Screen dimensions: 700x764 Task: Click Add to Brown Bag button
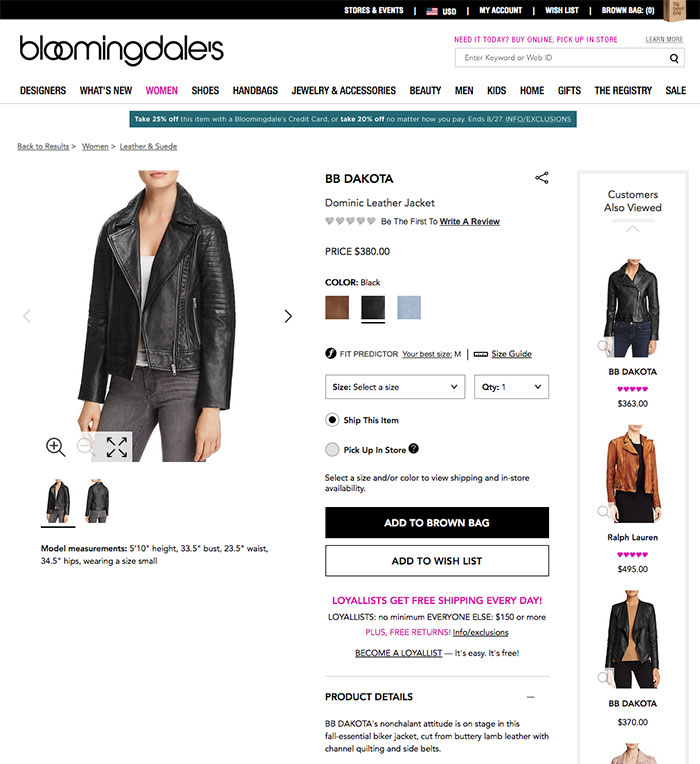[437, 523]
